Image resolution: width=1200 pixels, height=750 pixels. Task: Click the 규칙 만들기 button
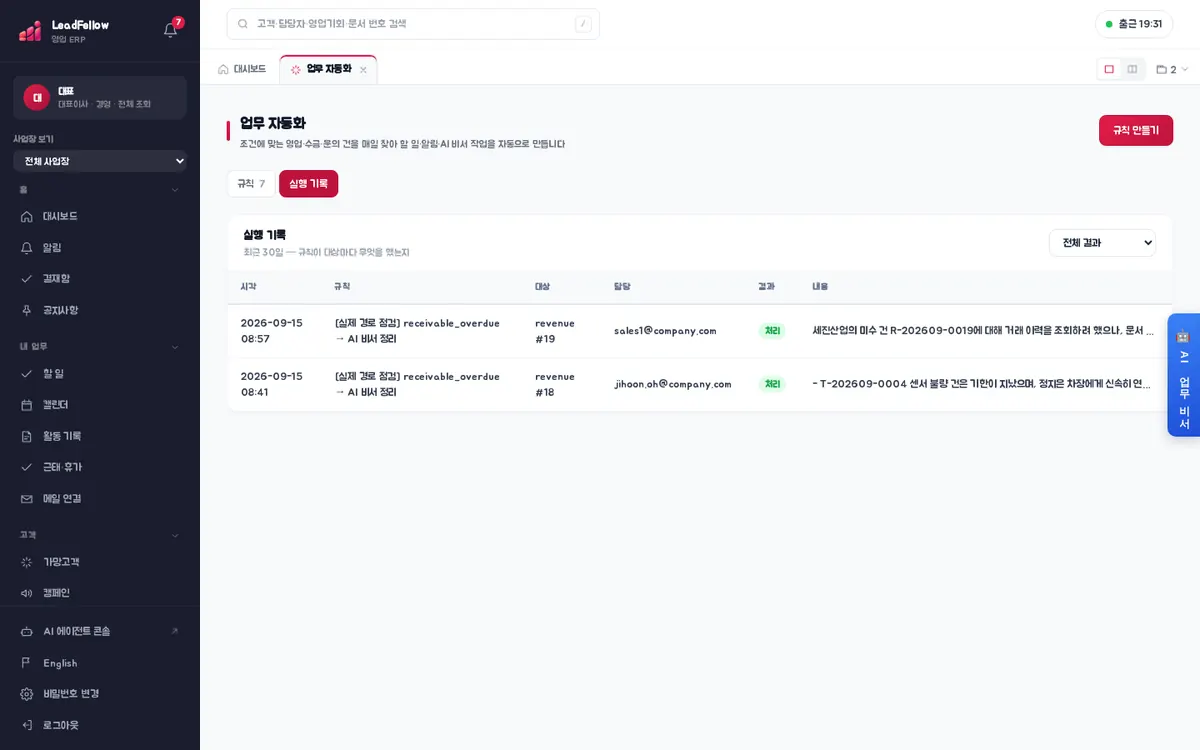click(1136, 130)
